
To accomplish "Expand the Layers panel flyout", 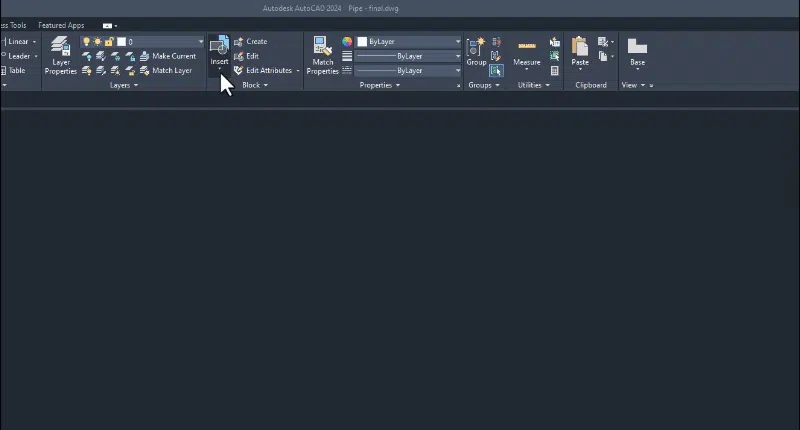I will [x=124, y=85].
